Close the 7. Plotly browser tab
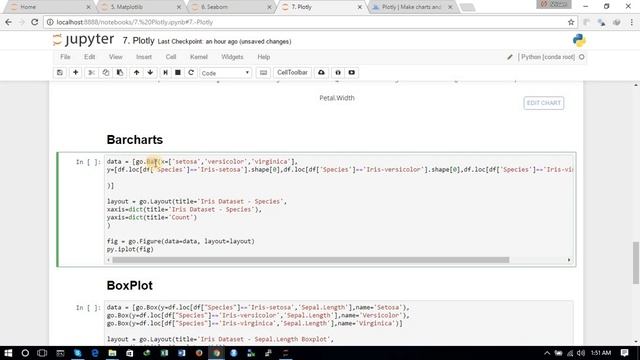The image size is (640, 360). click(360, 7)
